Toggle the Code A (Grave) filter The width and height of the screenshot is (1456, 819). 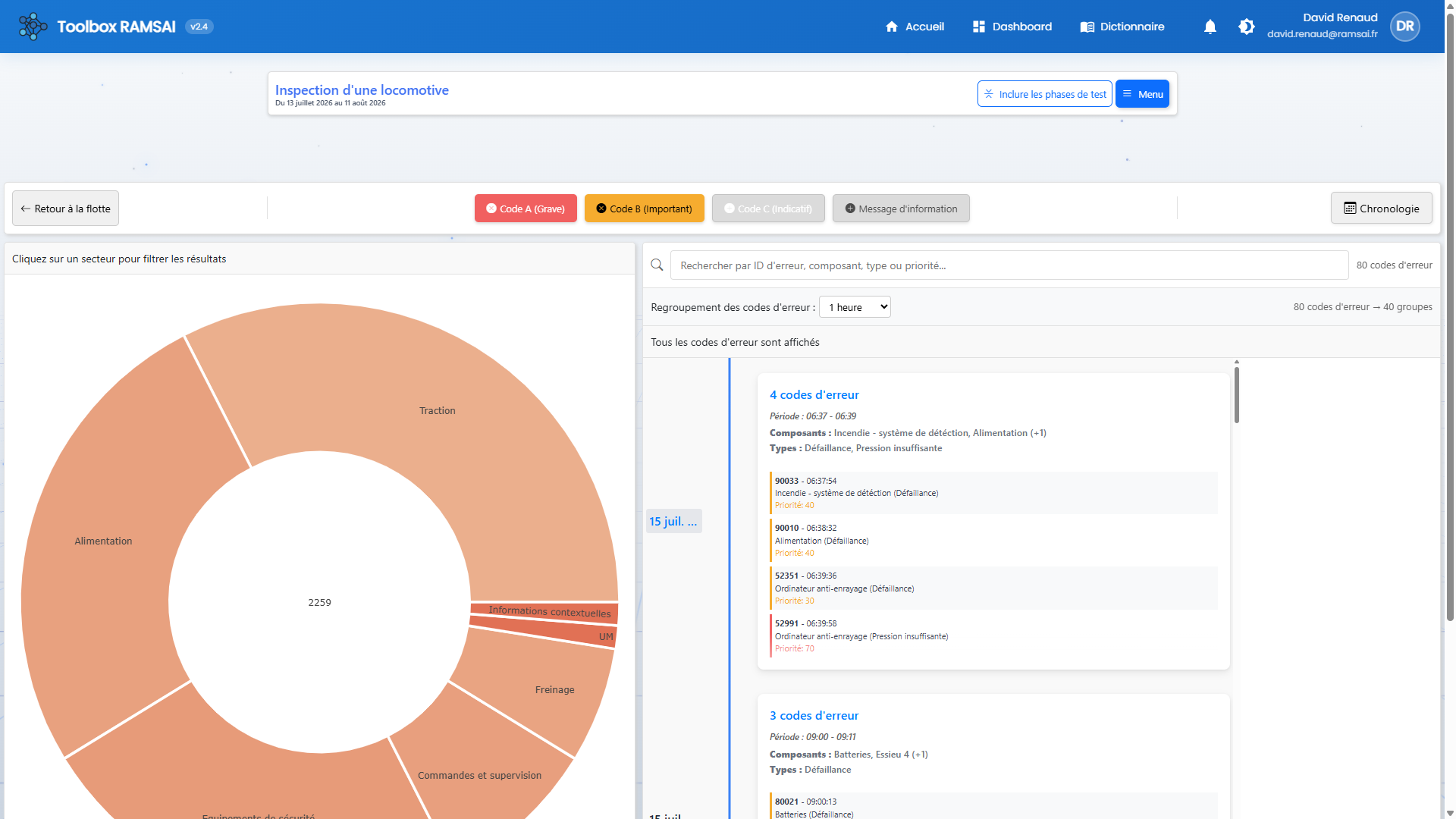[x=526, y=209]
